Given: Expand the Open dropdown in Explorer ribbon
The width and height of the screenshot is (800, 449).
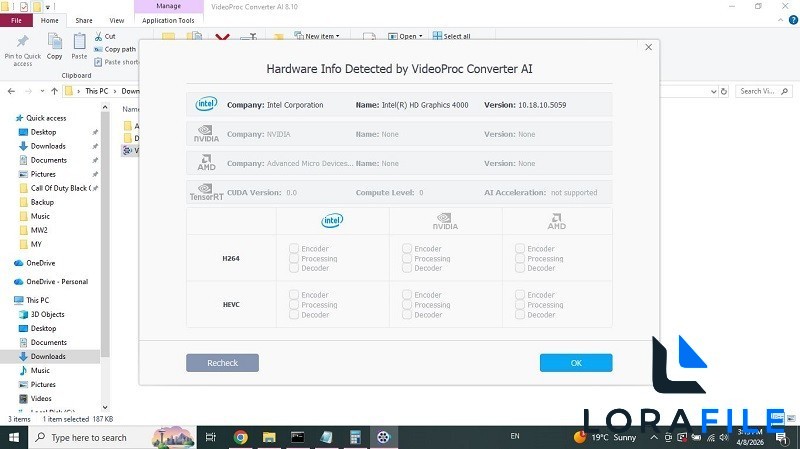Looking at the screenshot, I should 406,36.
